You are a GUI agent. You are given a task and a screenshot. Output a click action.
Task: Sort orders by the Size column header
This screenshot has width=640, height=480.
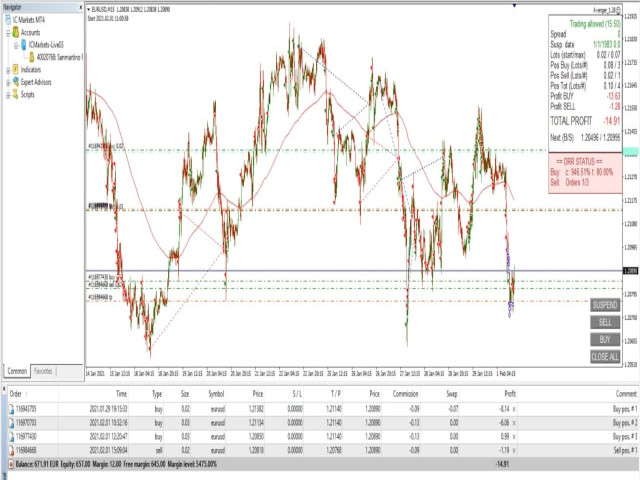point(185,394)
